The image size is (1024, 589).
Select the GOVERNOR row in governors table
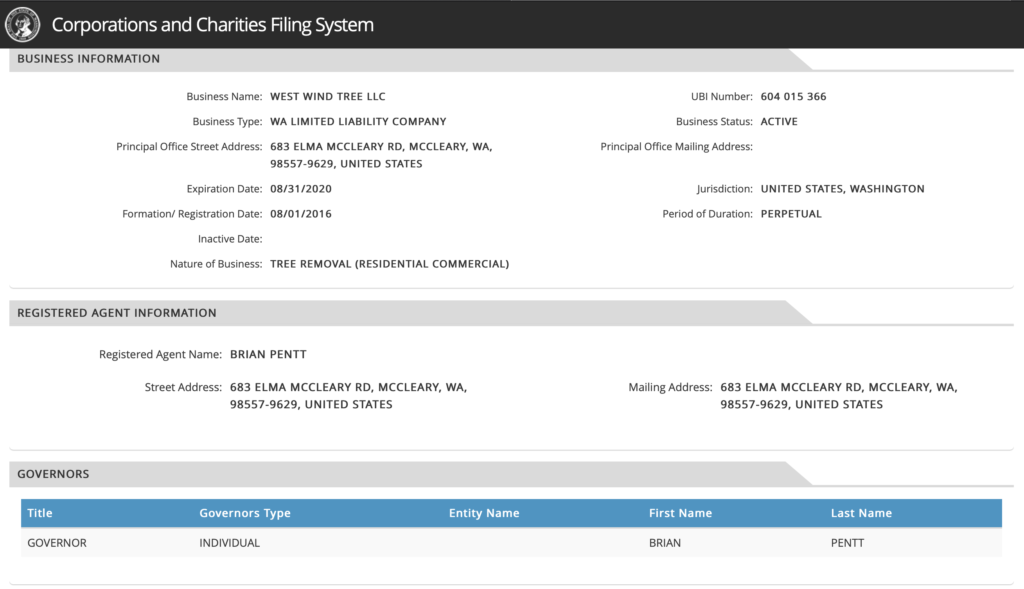click(511, 543)
